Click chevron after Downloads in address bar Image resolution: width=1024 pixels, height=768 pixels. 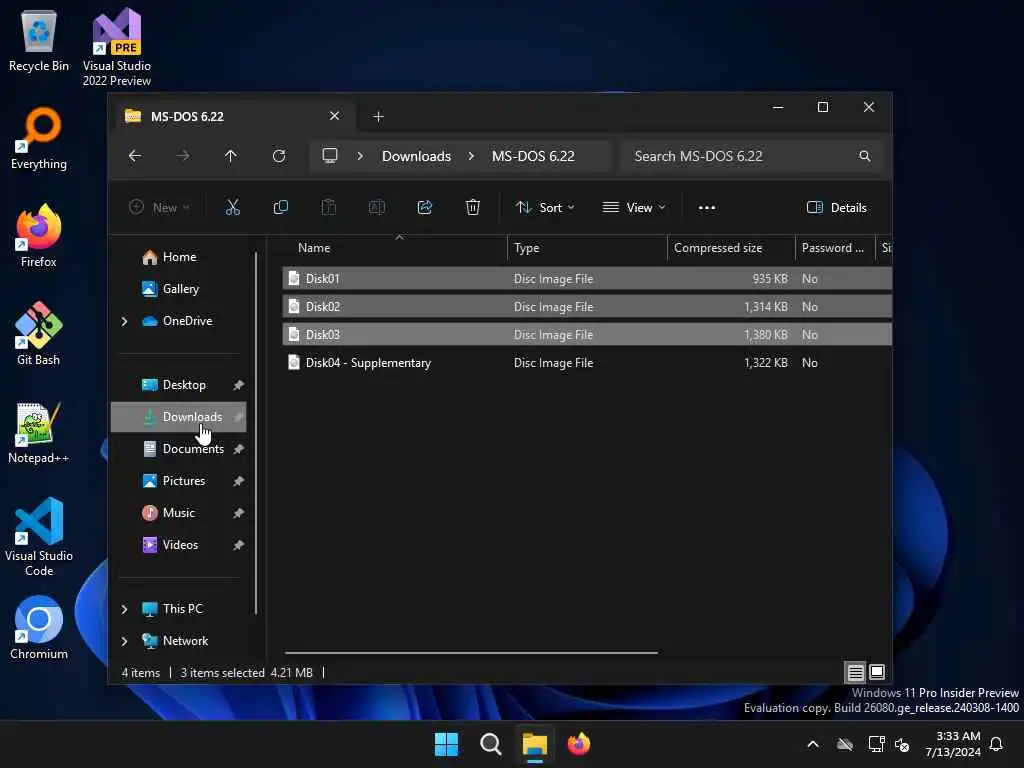(471, 156)
